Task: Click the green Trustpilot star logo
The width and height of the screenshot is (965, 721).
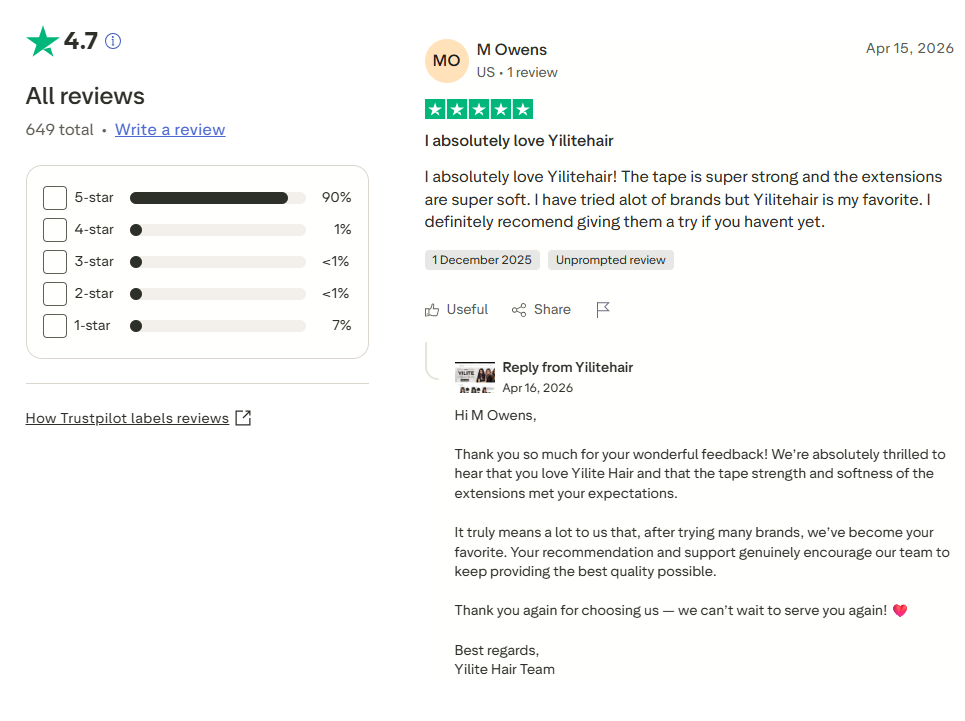Action: [42, 41]
